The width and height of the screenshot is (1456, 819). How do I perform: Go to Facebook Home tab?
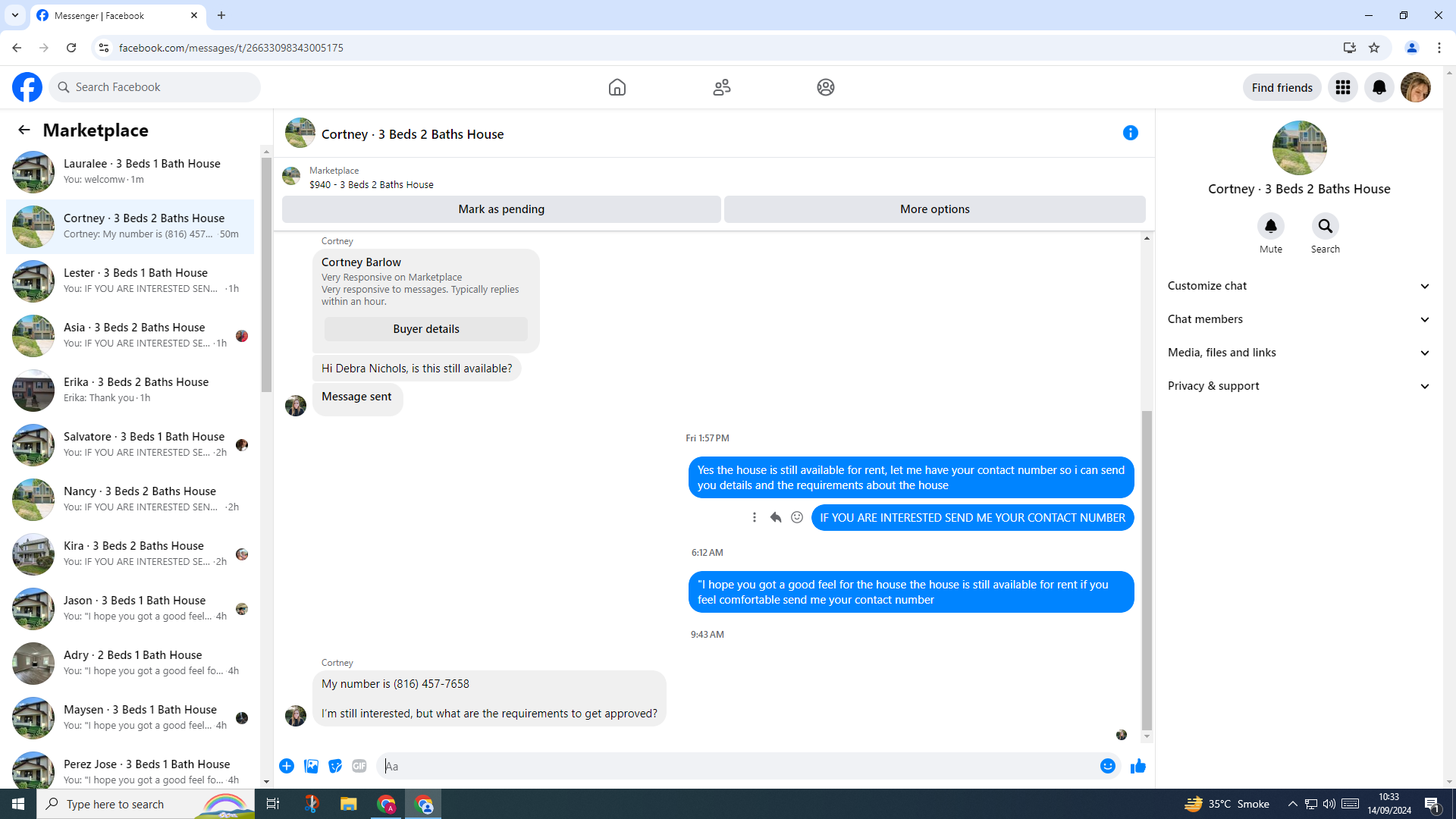(x=617, y=87)
